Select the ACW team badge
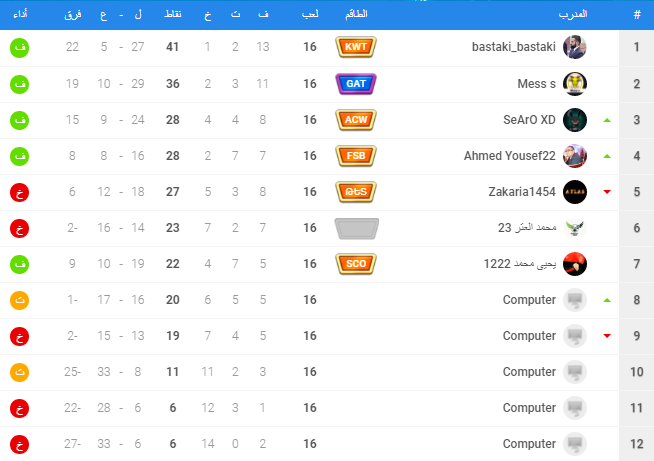This screenshot has height=461, width=654. pos(356,120)
